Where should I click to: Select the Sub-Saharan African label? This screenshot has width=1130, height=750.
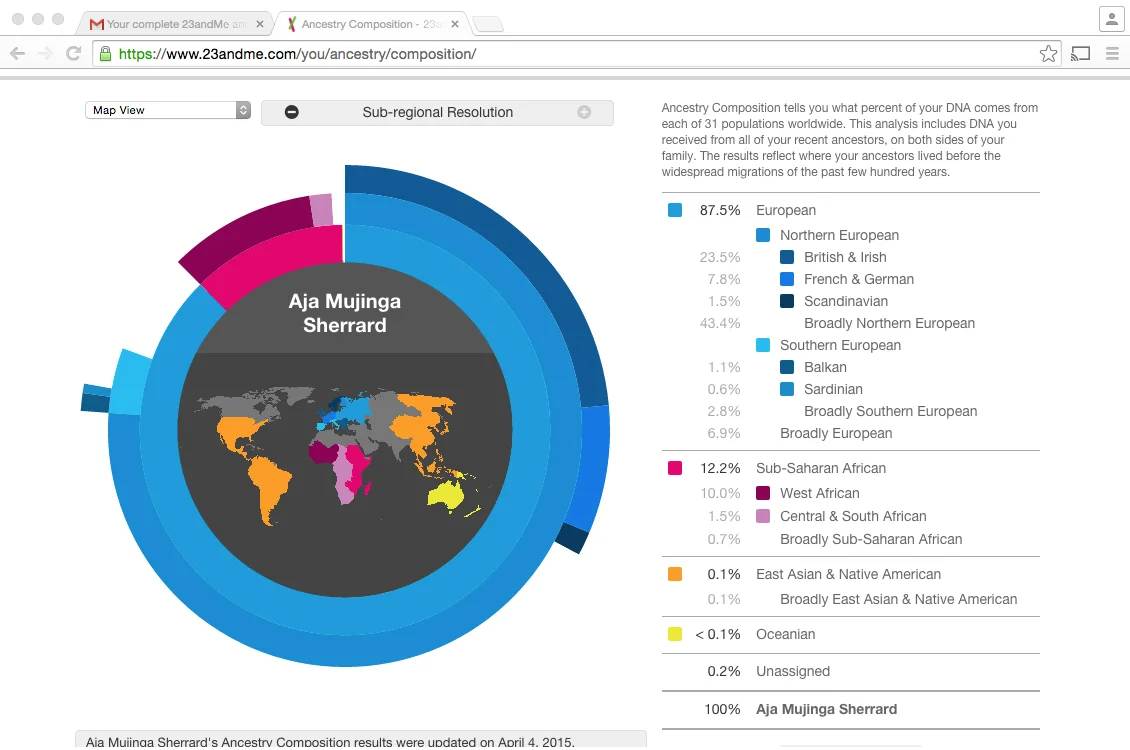click(x=821, y=468)
